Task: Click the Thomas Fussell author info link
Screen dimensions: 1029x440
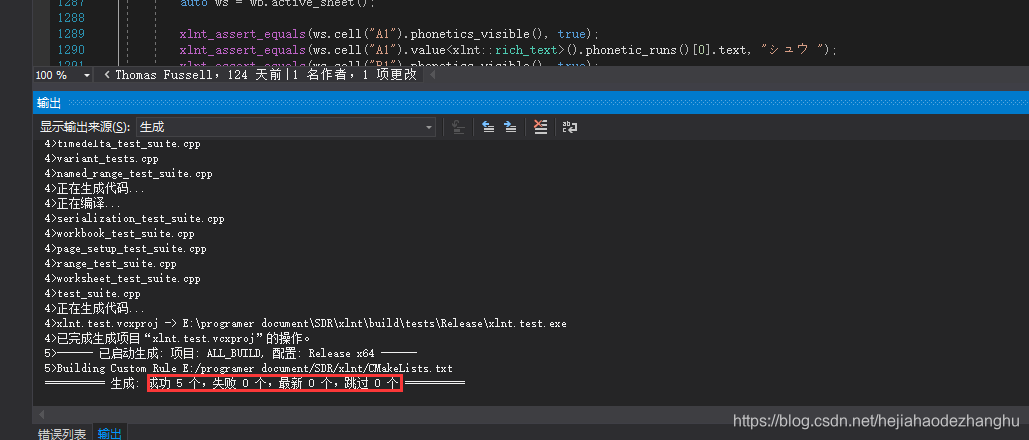Action: [x=266, y=75]
